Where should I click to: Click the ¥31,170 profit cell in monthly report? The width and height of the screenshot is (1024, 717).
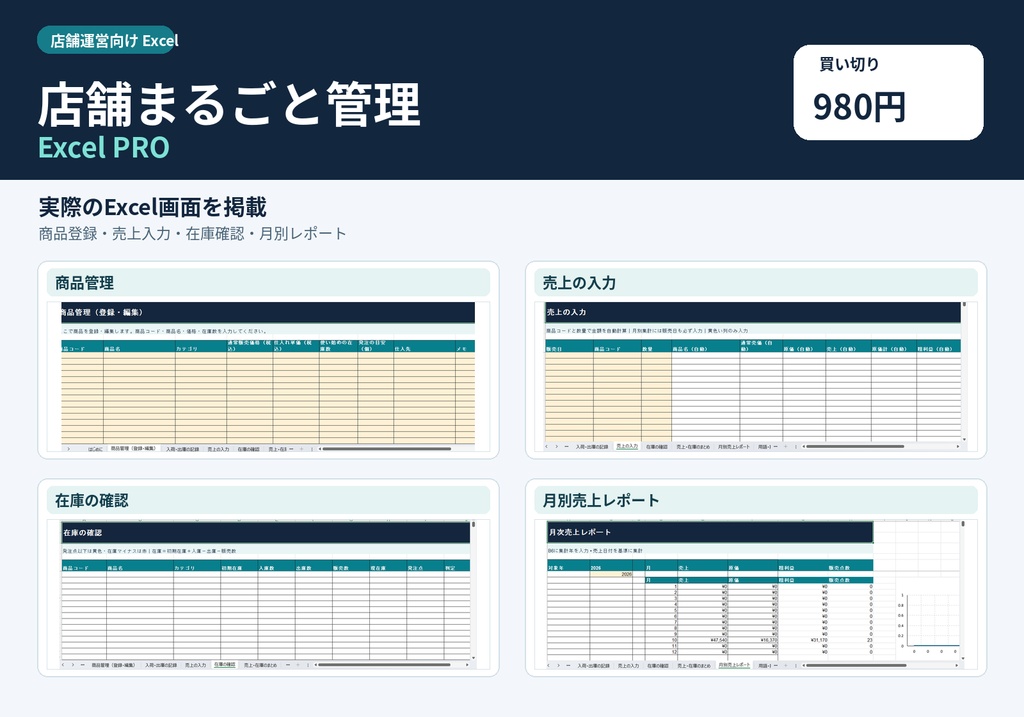(x=803, y=640)
